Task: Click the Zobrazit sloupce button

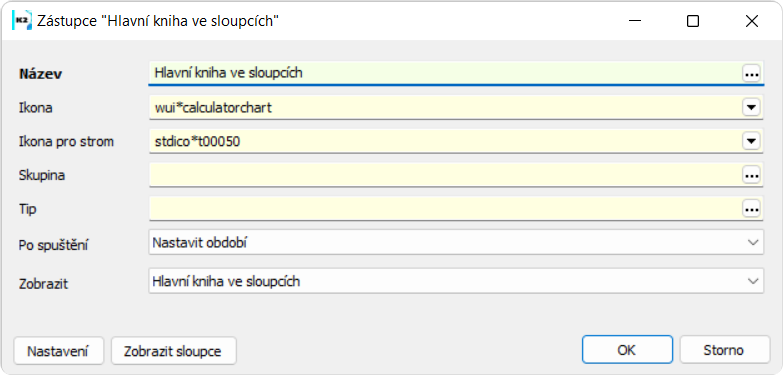Action: [x=173, y=351]
